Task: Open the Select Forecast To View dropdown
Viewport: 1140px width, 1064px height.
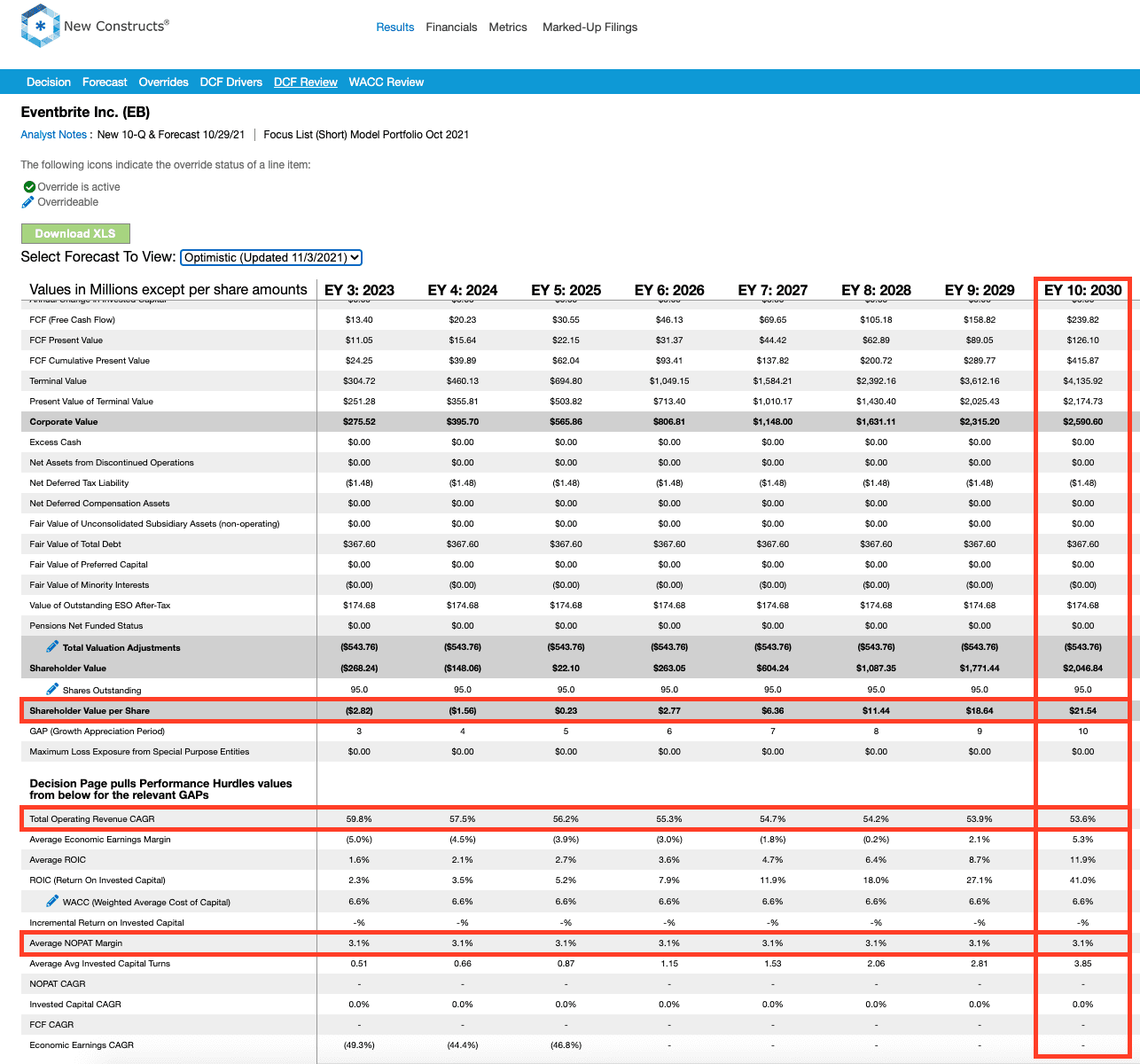Action: [x=271, y=257]
